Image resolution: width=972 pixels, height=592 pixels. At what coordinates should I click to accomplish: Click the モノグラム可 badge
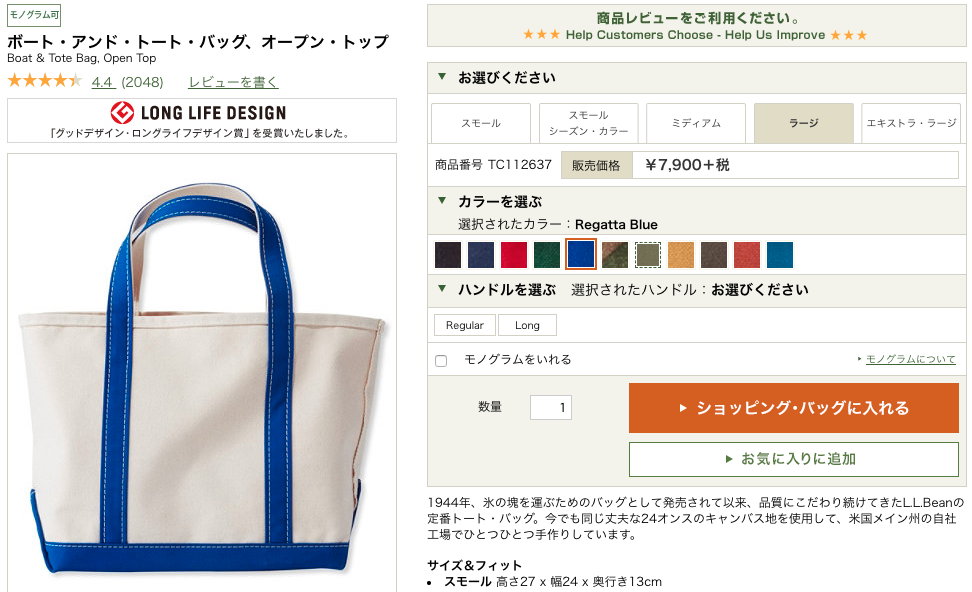click(34, 16)
